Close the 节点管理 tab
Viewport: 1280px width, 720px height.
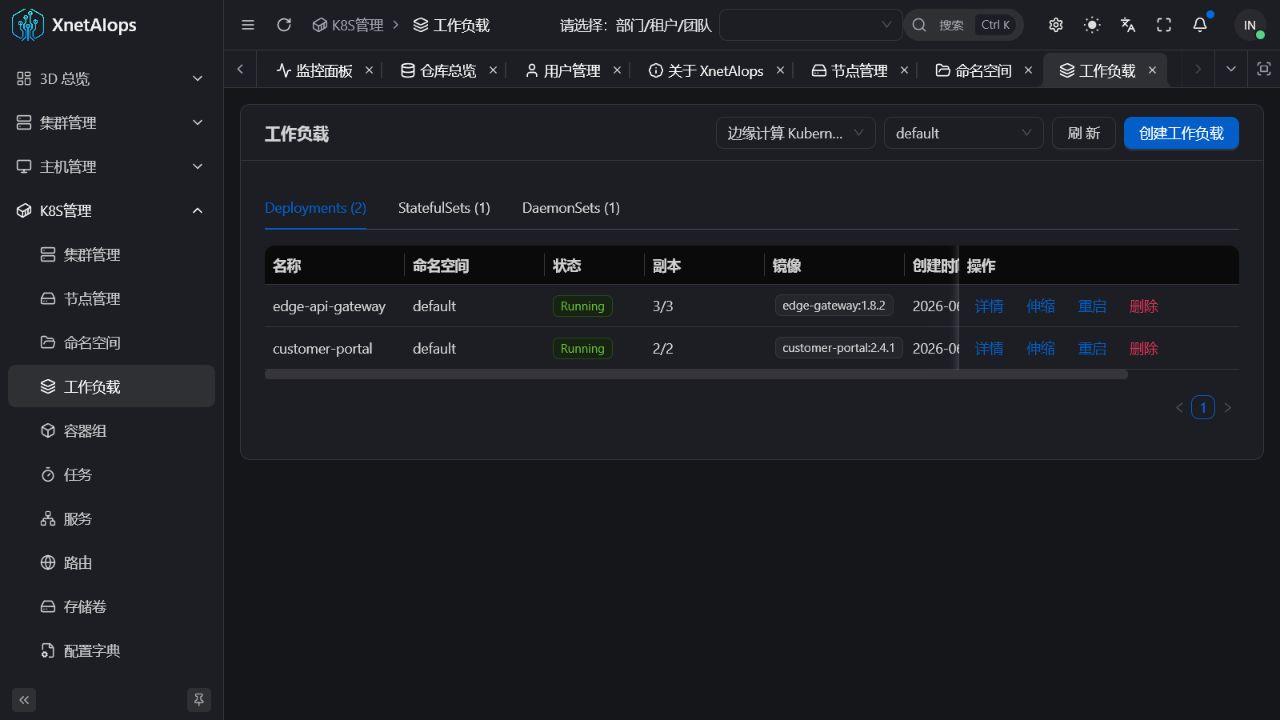[904, 70]
